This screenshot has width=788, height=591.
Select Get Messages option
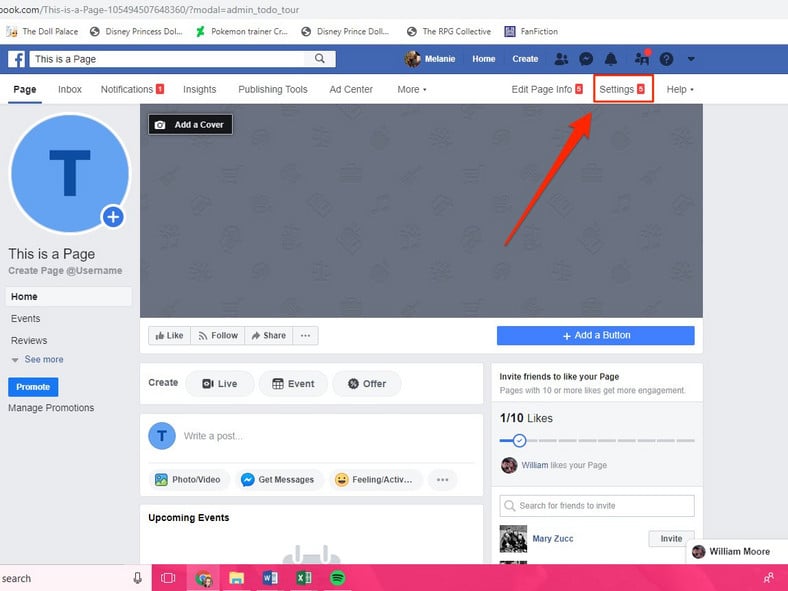(277, 479)
